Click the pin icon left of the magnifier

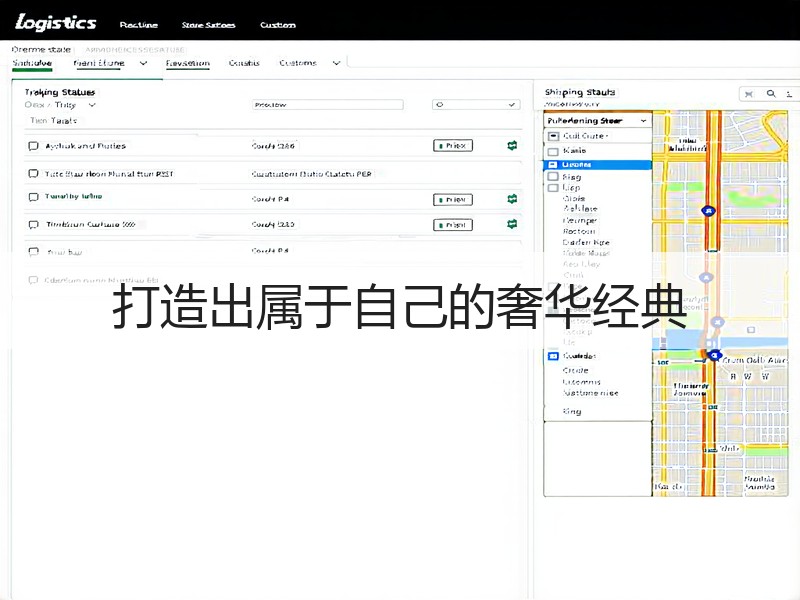coord(748,94)
